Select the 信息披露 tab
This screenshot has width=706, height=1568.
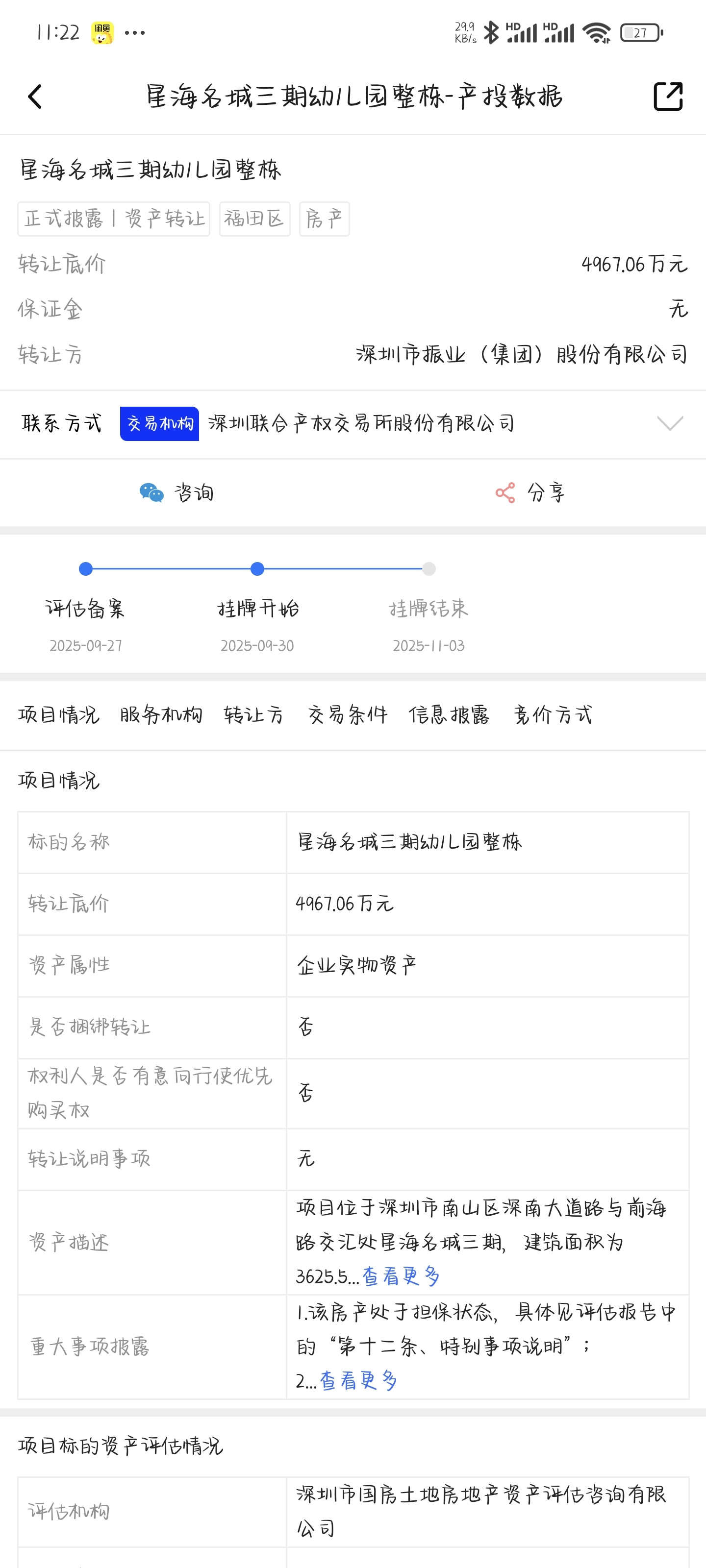(449, 714)
